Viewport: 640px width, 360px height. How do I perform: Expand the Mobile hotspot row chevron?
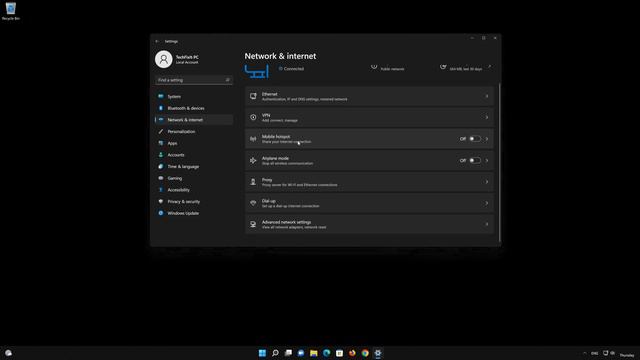point(487,139)
